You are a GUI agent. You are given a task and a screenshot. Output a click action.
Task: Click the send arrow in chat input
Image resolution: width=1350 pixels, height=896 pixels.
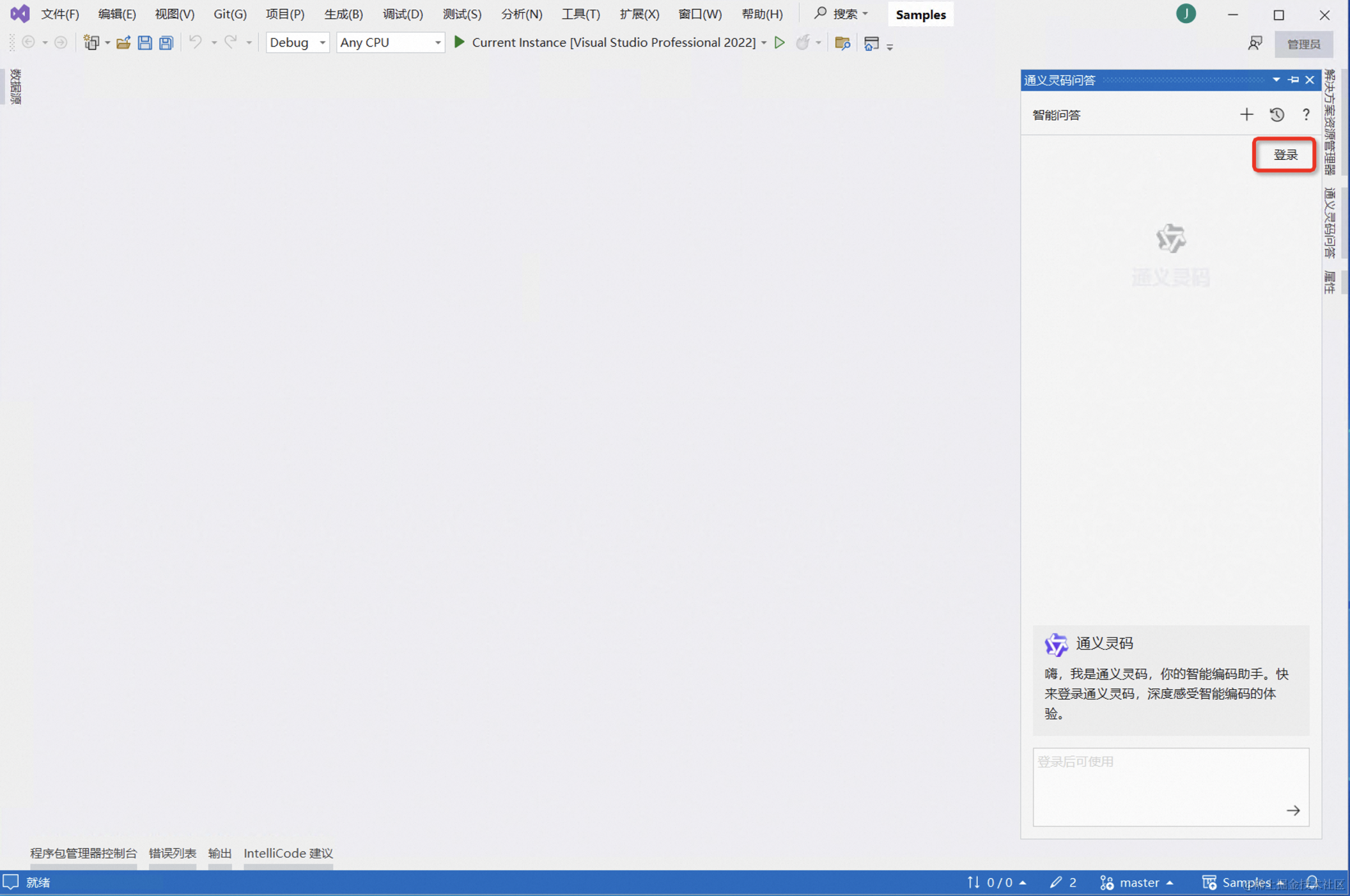[x=1293, y=810]
